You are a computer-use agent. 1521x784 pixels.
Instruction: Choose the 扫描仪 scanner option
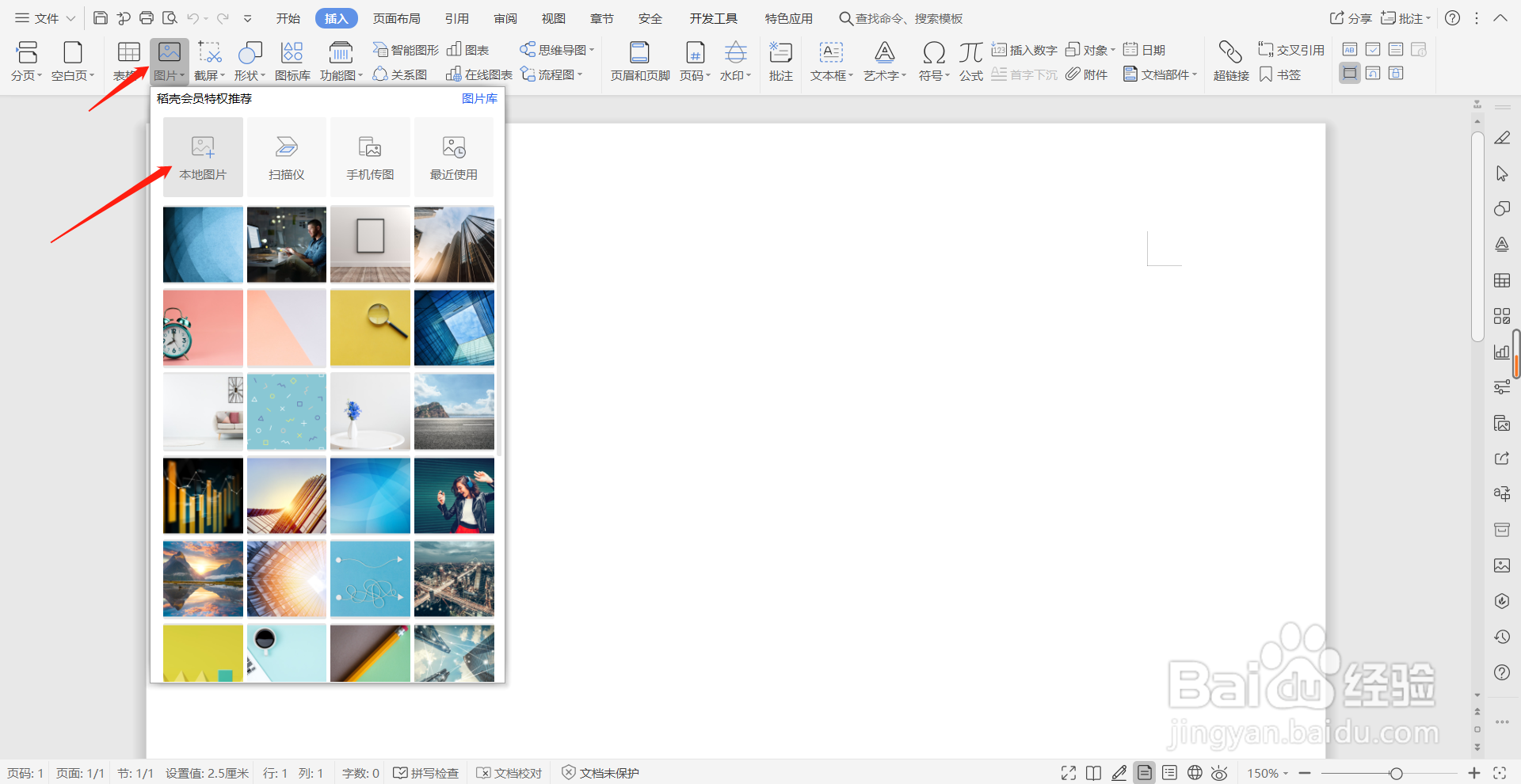tap(287, 157)
